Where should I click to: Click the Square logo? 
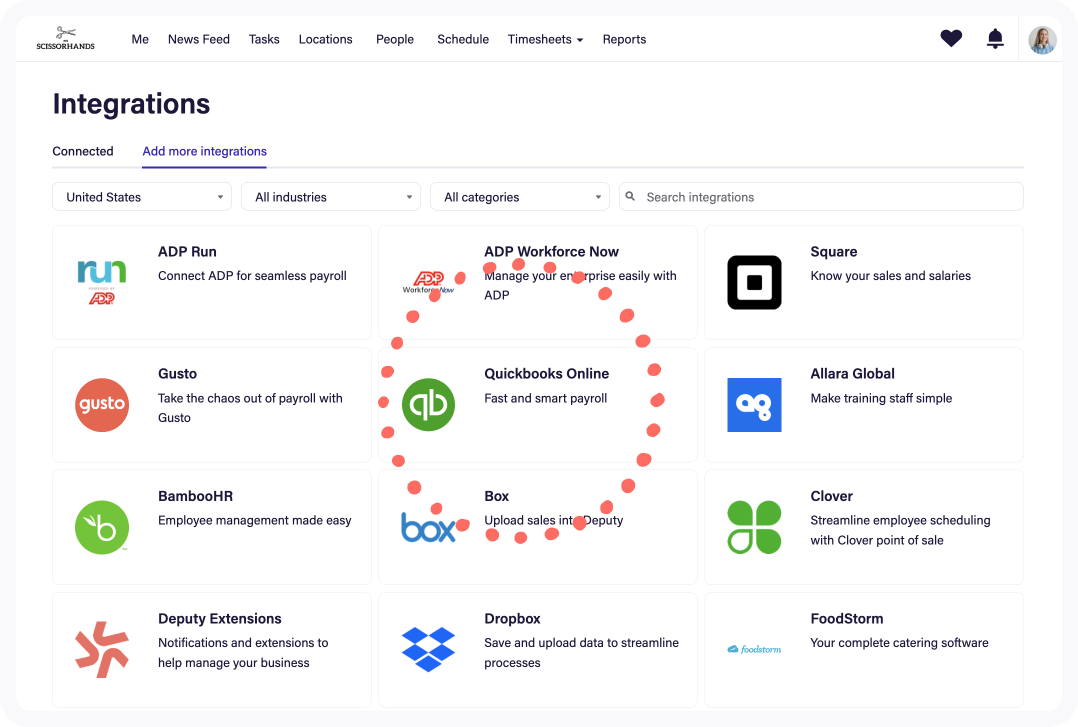point(754,282)
